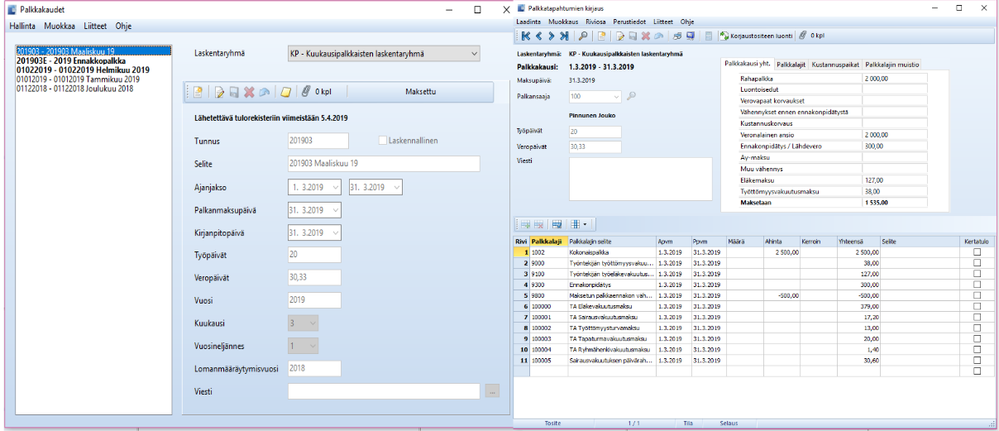Click magnifier icon next to Palkansaaja field
999x431 pixels.
point(631,96)
